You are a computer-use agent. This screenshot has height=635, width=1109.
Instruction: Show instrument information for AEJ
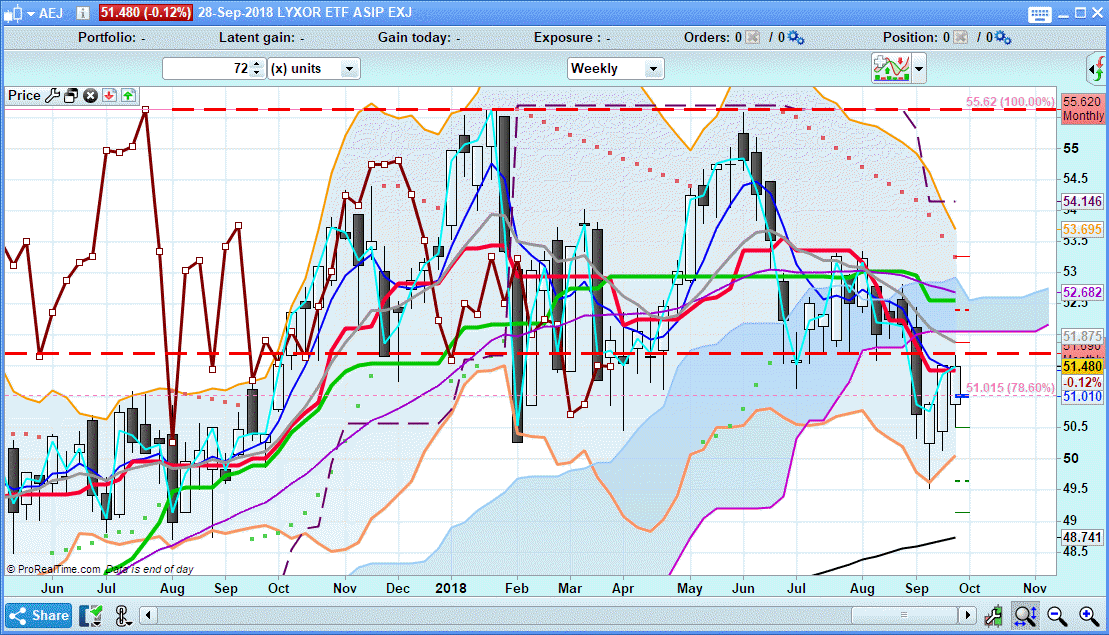tap(83, 13)
